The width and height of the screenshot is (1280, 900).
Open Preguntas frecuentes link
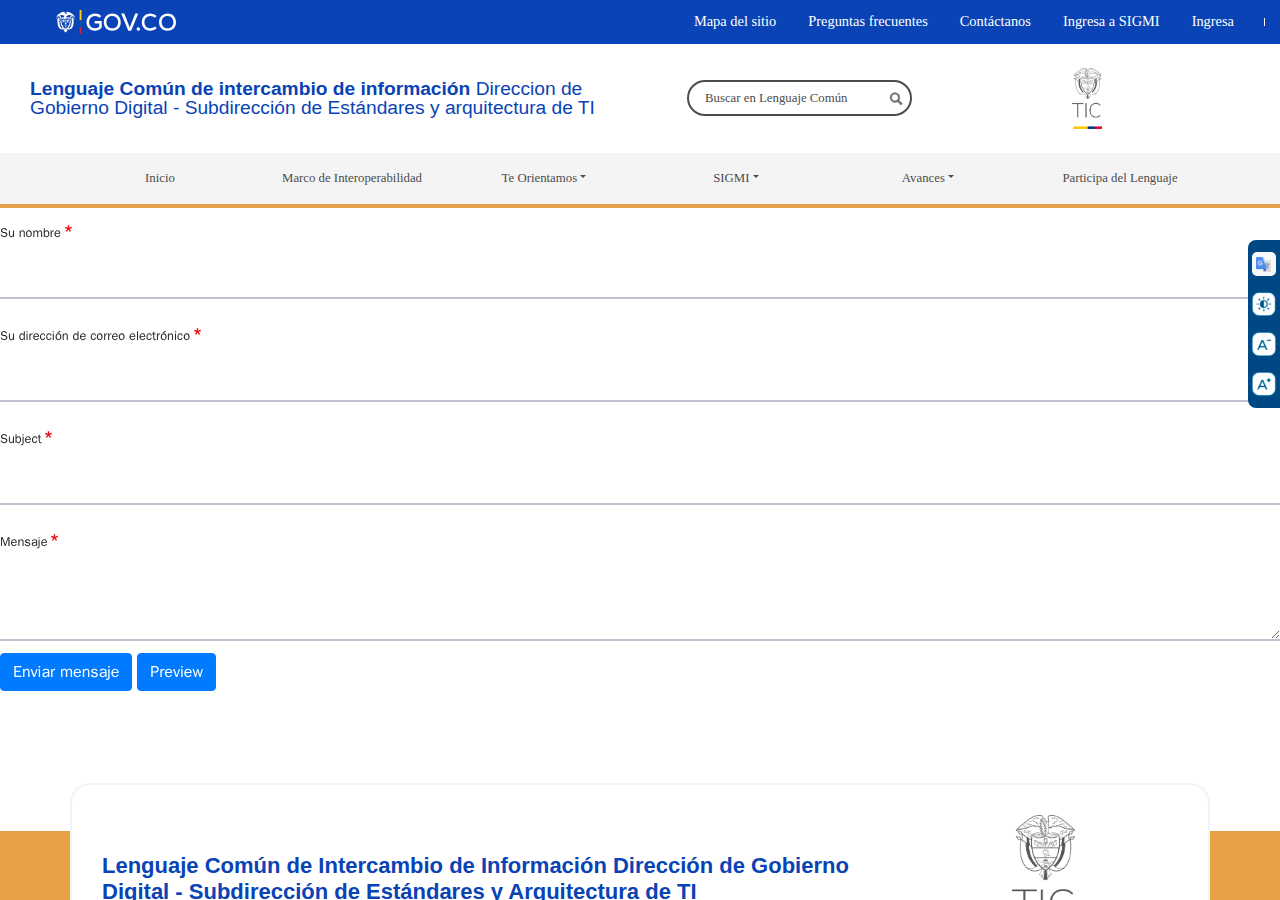point(868,21)
